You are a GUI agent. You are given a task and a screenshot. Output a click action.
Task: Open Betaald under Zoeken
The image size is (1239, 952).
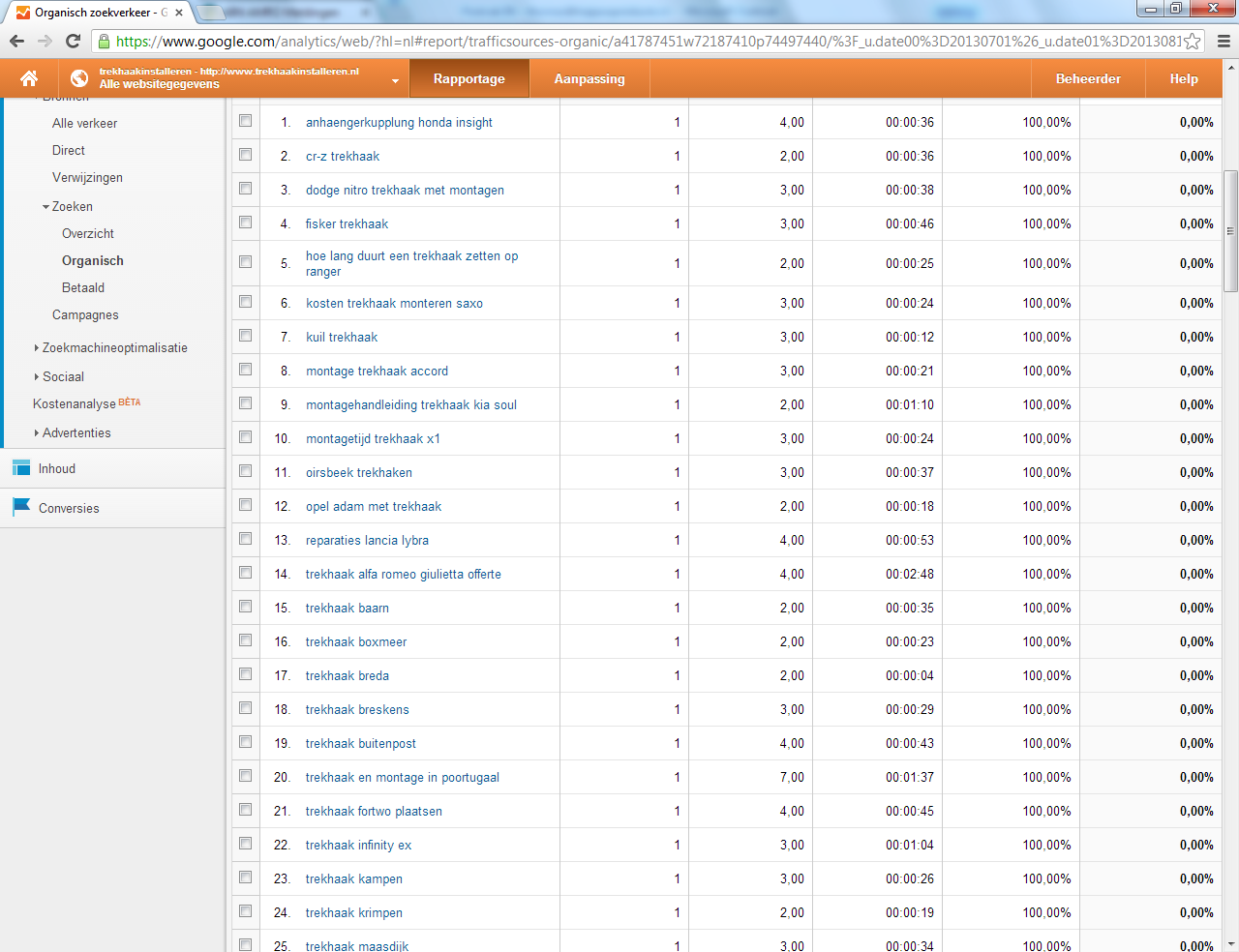(83, 288)
